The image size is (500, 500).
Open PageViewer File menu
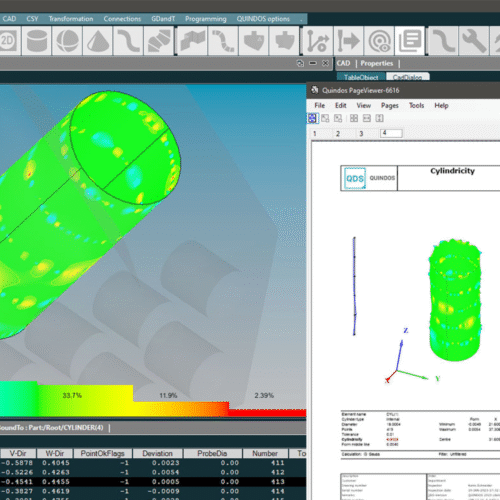pos(319,105)
